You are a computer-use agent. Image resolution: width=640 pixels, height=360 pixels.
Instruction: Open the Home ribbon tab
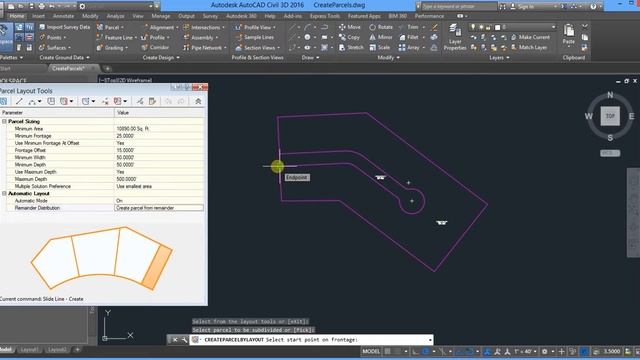point(16,16)
